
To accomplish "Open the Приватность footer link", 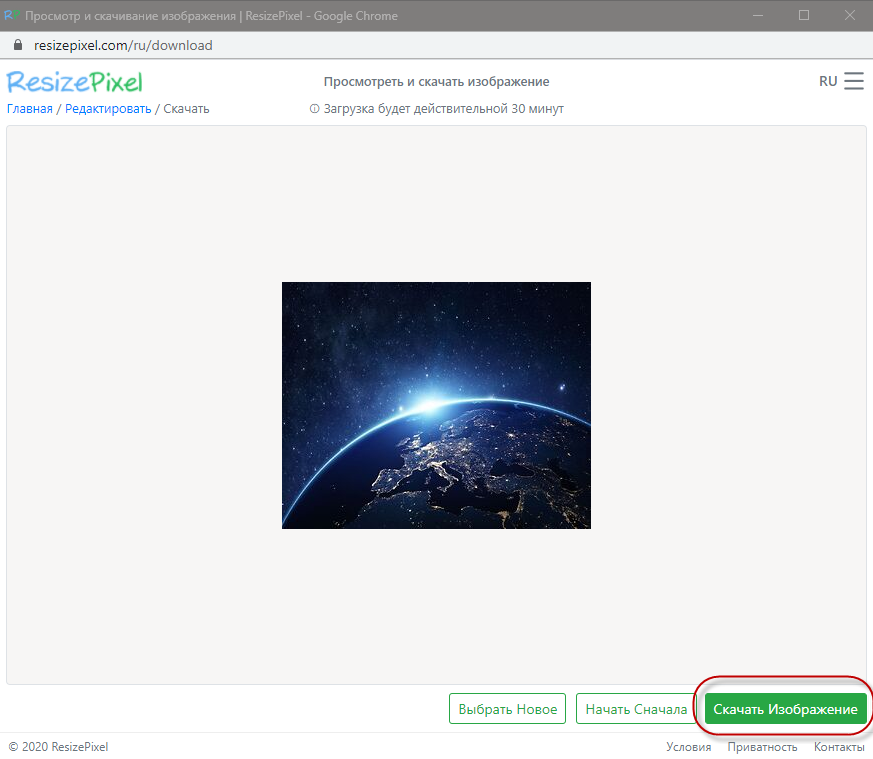I will coord(762,747).
